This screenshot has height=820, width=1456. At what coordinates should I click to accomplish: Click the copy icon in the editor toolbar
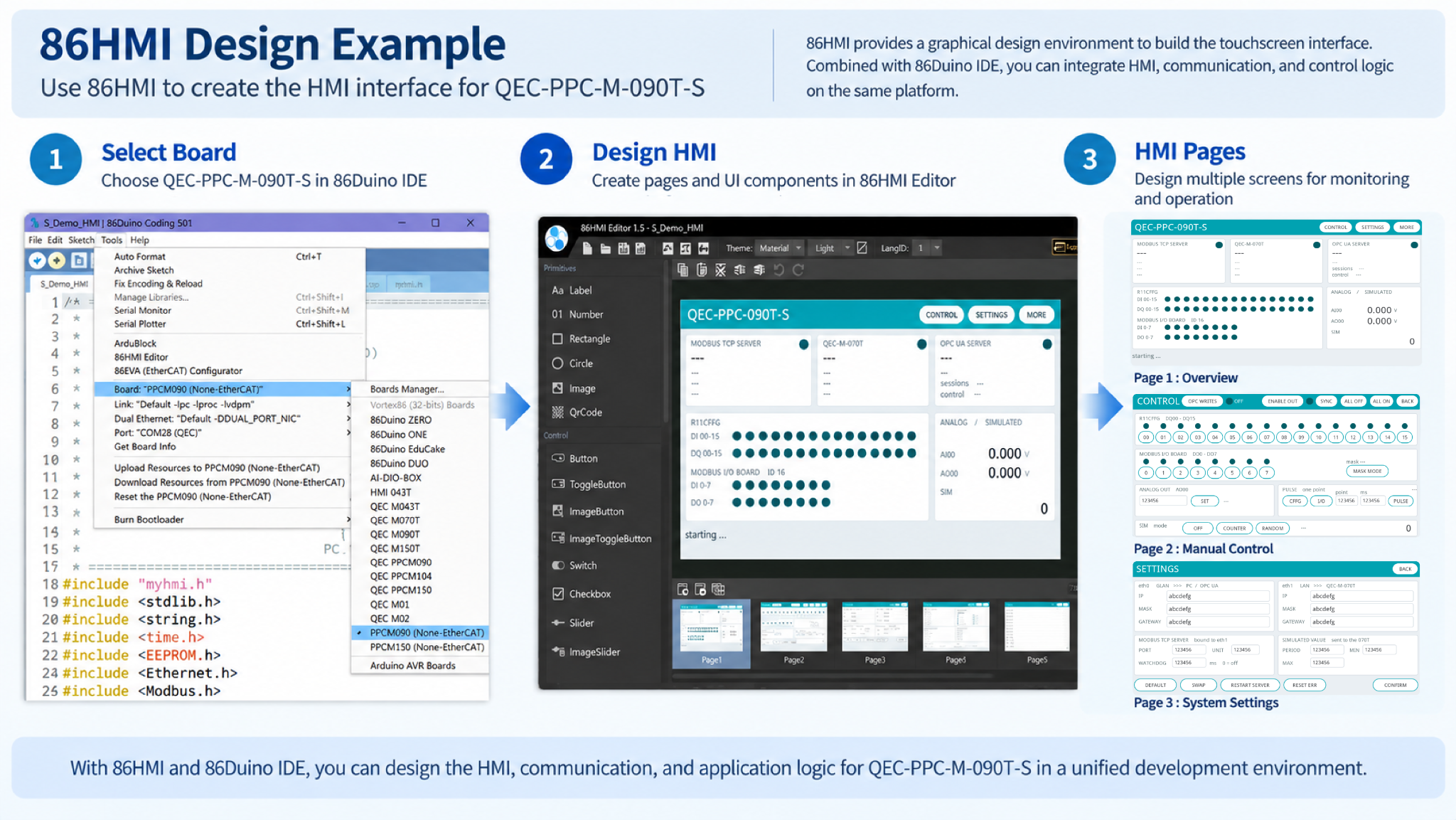pos(682,270)
